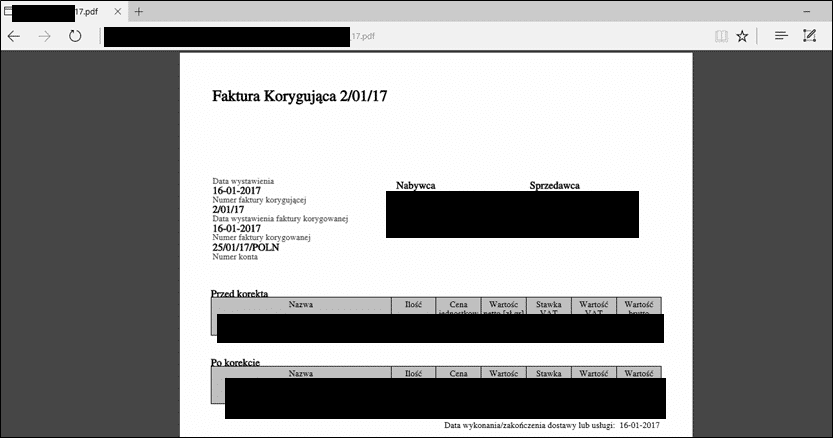The width and height of the screenshot is (833, 438).
Task: Click the forward navigation arrow
Action: (45, 36)
